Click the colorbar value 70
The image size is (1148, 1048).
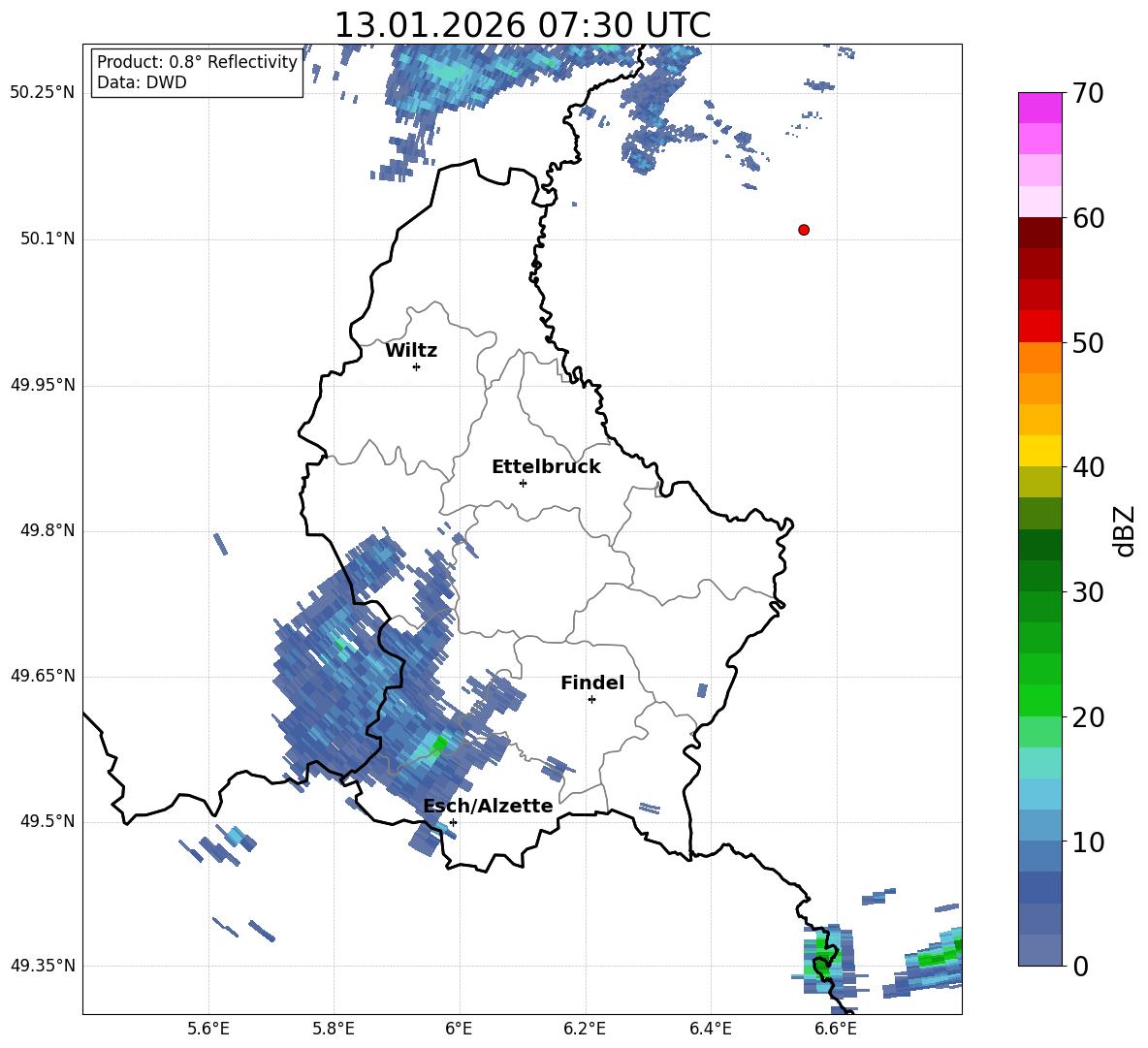click(x=1088, y=94)
